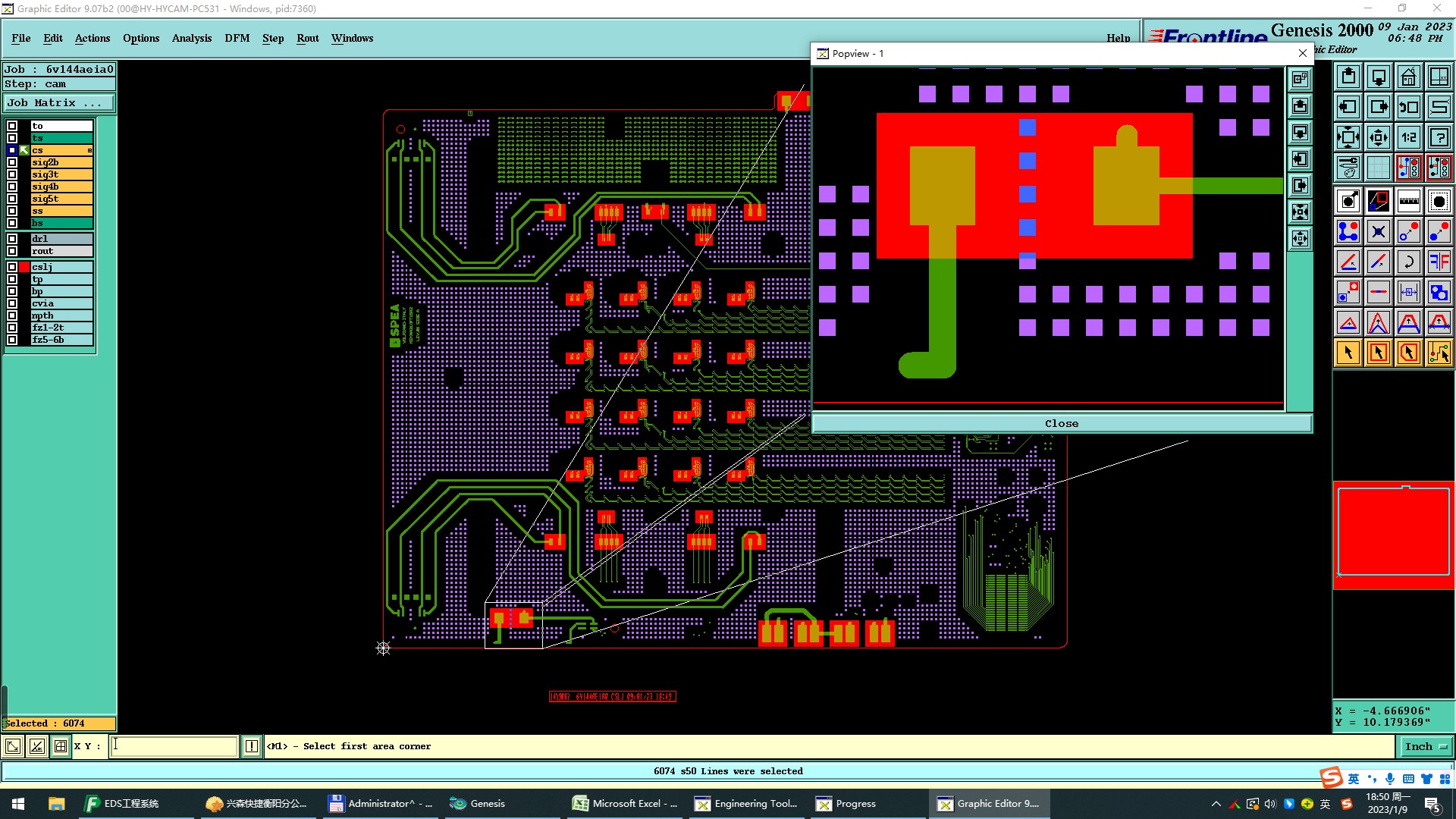Image resolution: width=1456 pixels, height=819 pixels.
Task: Open Microsoft Excel from the taskbar
Action: point(626,804)
